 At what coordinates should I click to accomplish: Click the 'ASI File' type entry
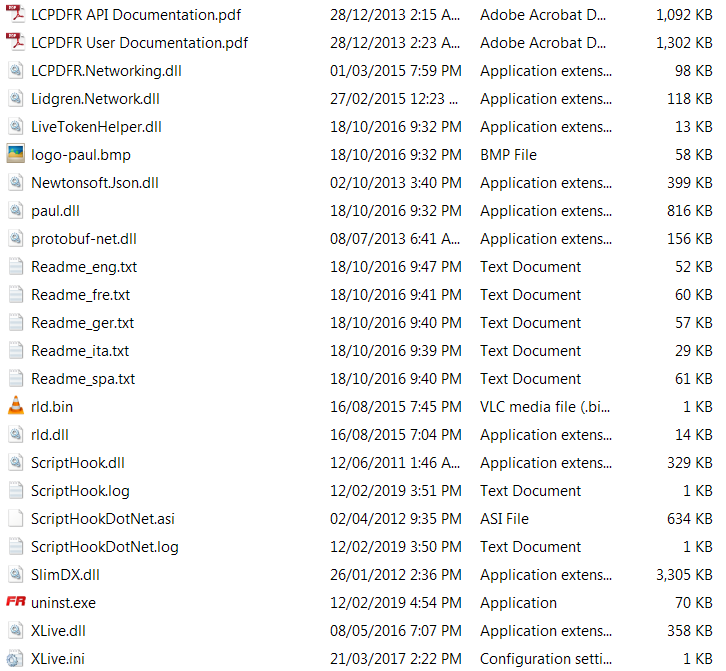504,519
